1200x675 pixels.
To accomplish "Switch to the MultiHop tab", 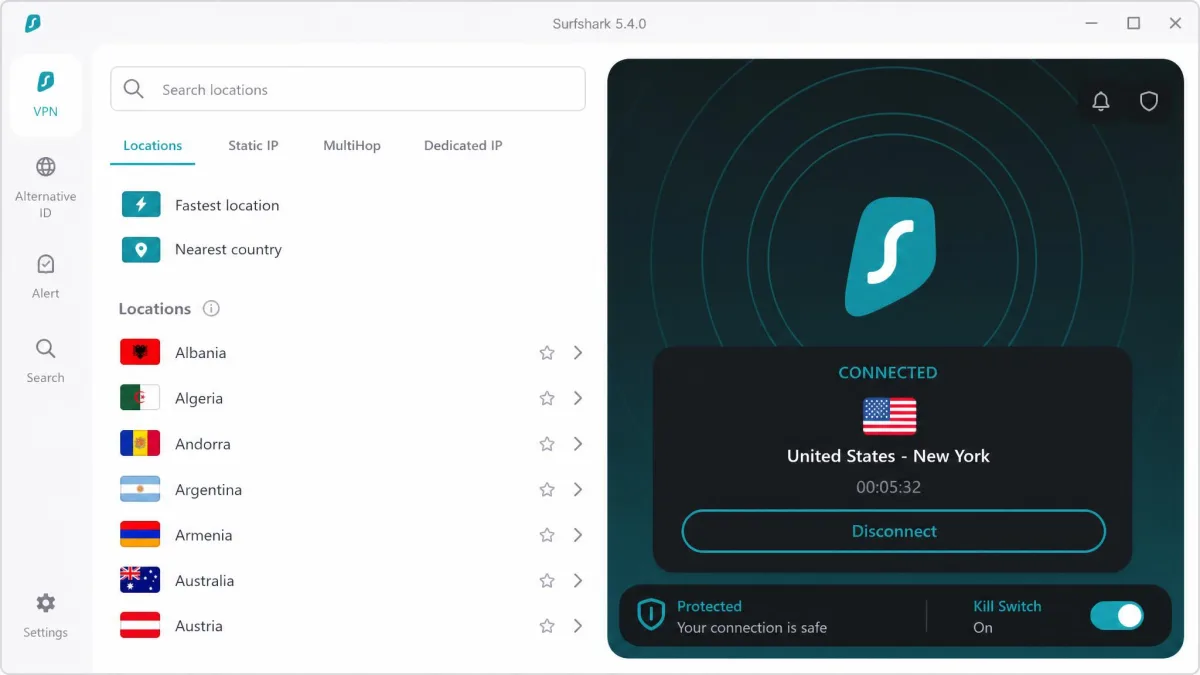I will (x=352, y=146).
